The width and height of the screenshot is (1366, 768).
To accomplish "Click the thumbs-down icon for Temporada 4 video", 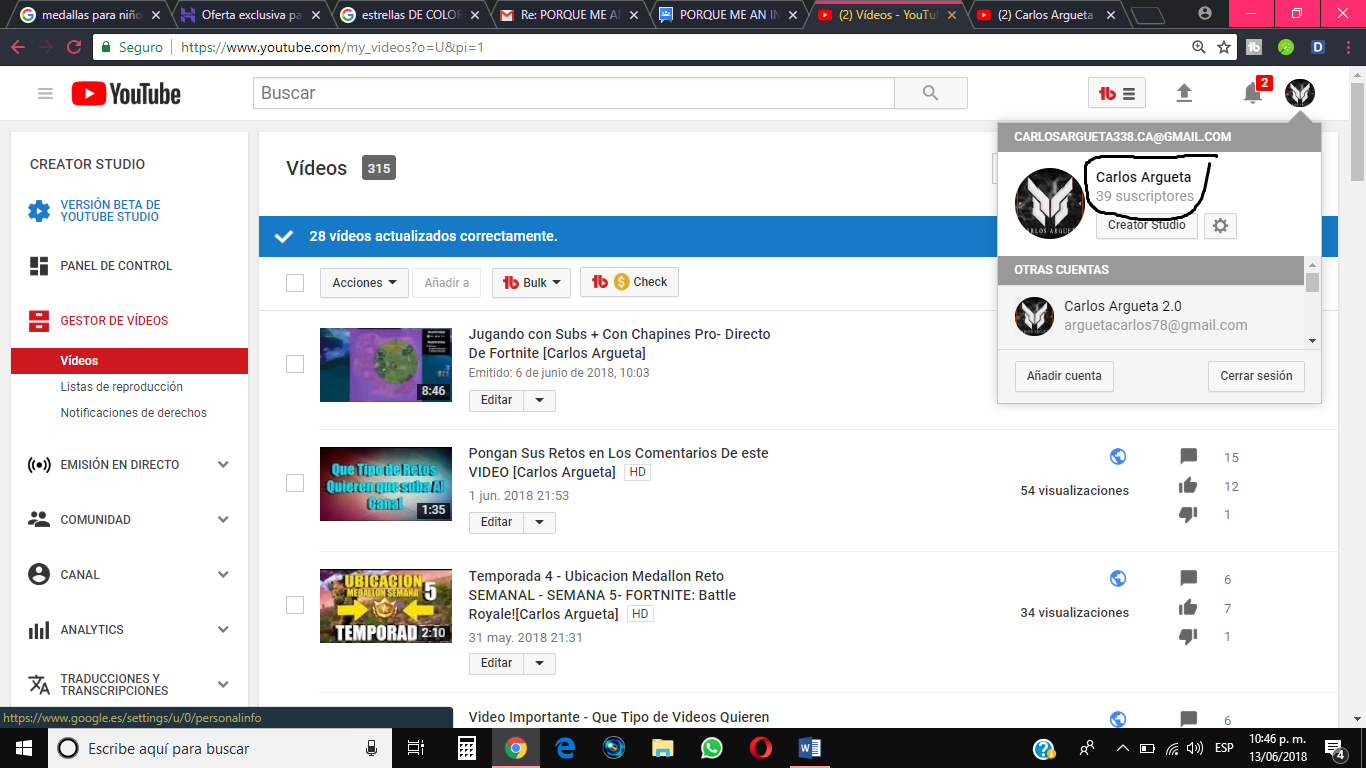I will (1188, 636).
